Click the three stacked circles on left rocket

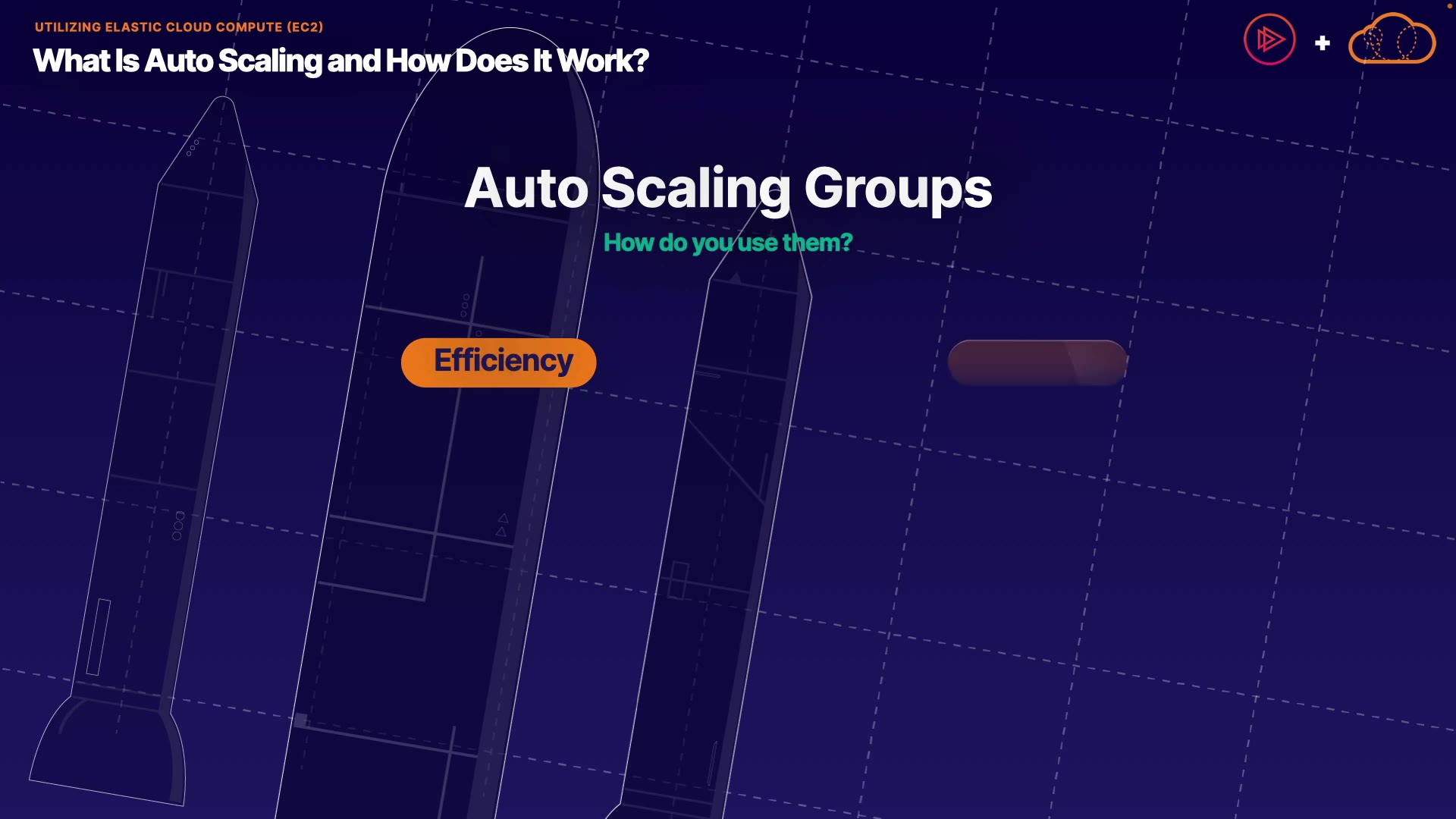click(x=178, y=526)
